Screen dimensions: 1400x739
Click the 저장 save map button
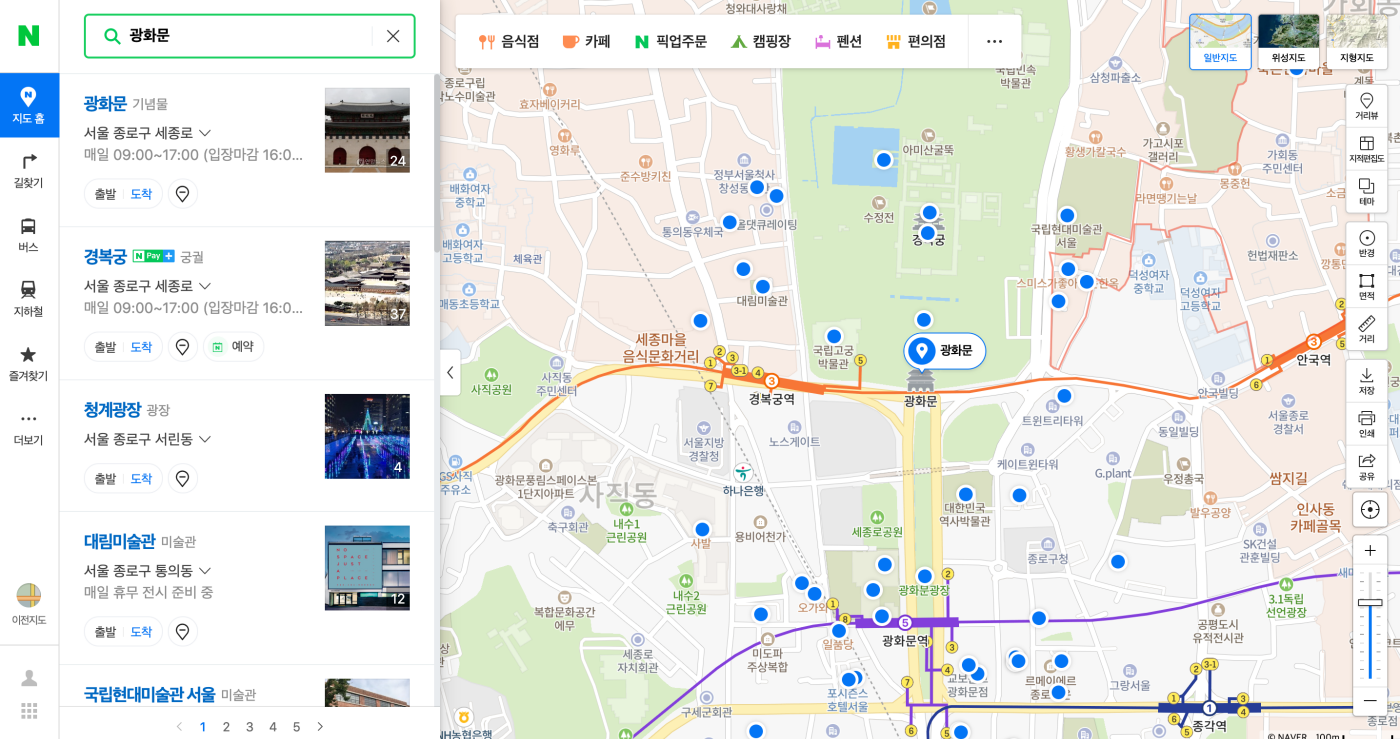click(x=1366, y=380)
